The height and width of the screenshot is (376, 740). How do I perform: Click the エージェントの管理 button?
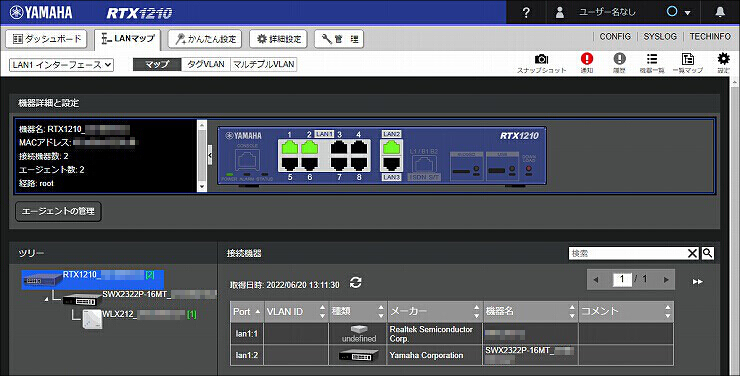coord(59,211)
